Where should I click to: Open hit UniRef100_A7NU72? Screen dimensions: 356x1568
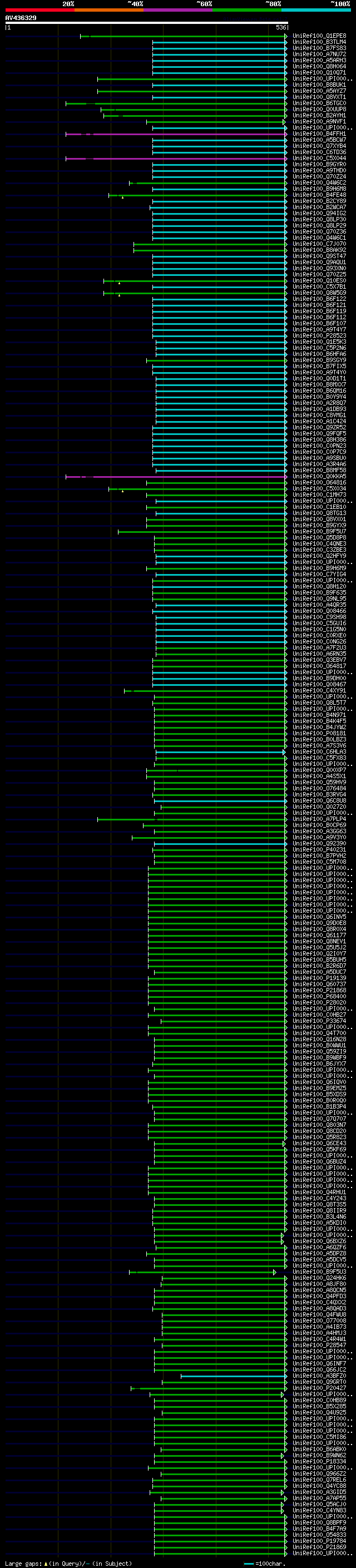click(319, 54)
